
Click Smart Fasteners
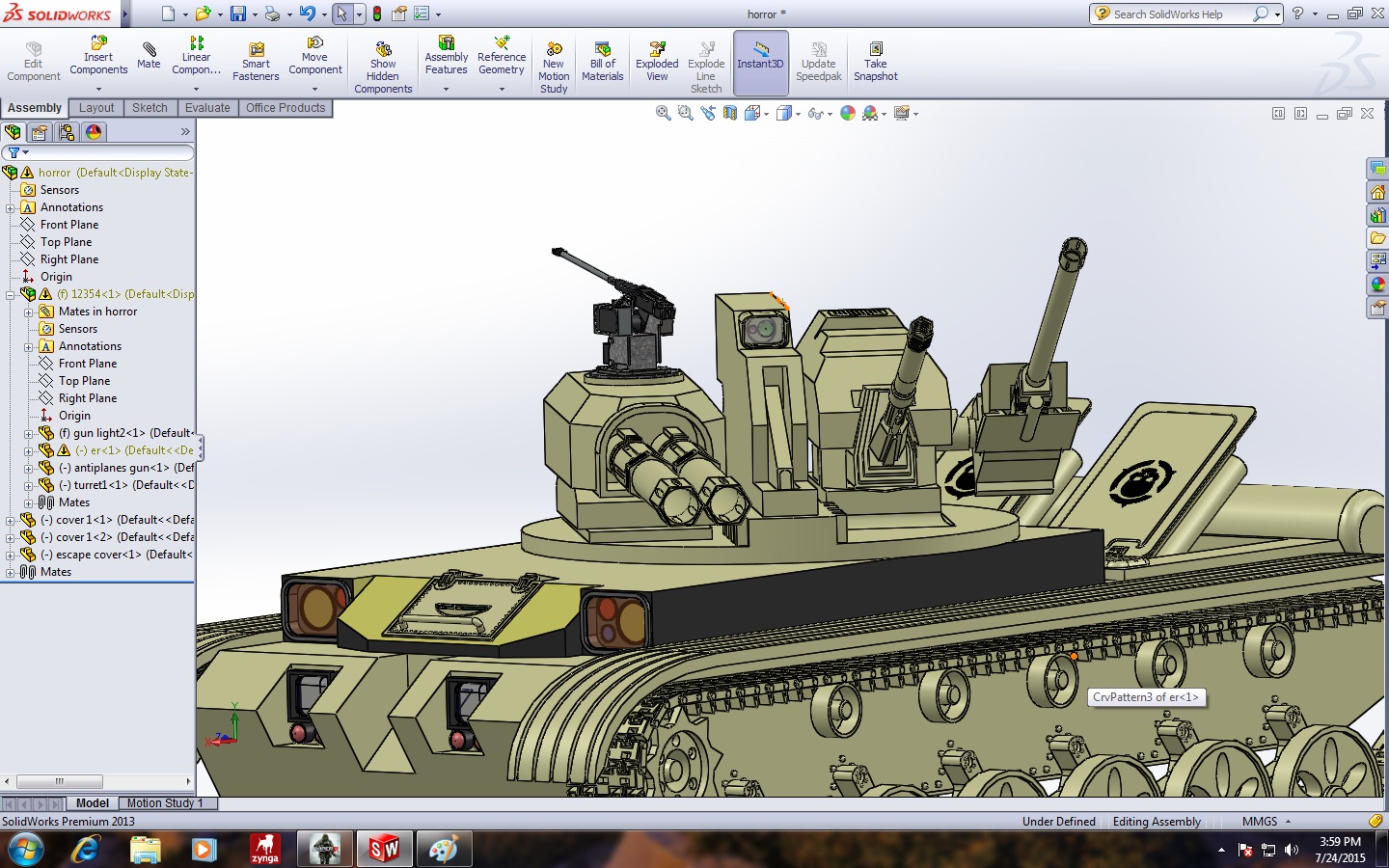pos(256,62)
